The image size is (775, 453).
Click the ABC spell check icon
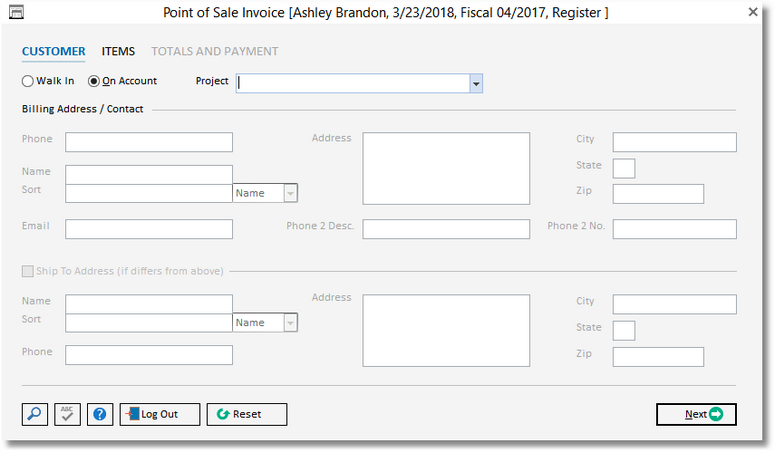tap(67, 414)
